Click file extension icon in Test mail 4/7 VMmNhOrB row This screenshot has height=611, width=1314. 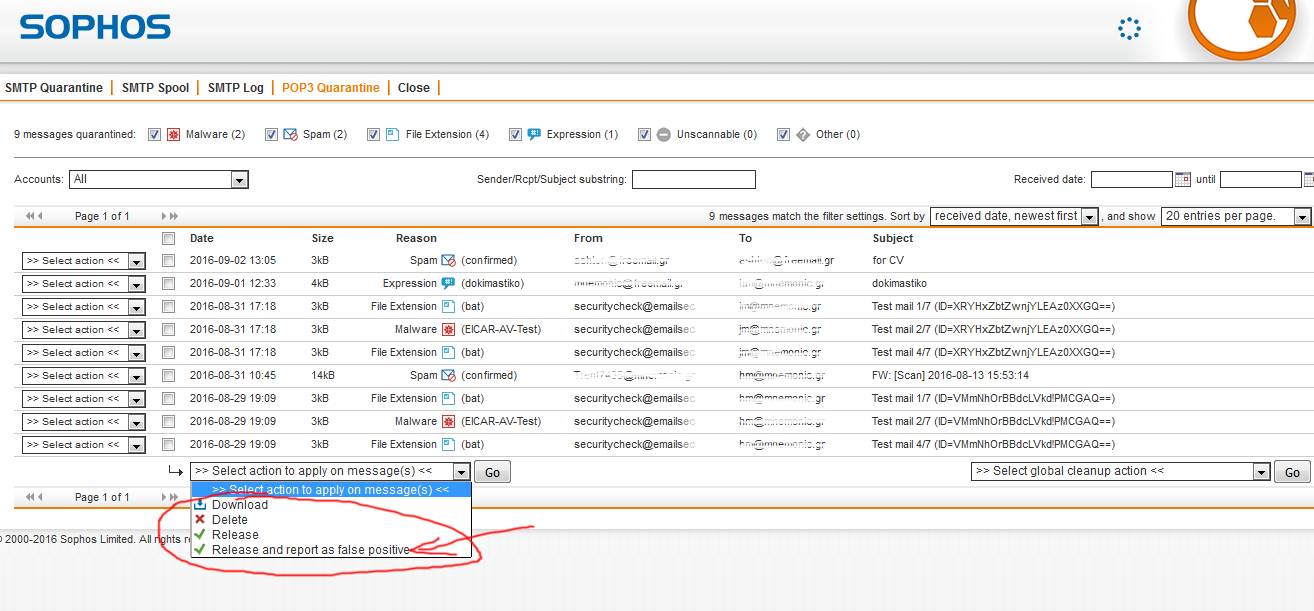(448, 444)
